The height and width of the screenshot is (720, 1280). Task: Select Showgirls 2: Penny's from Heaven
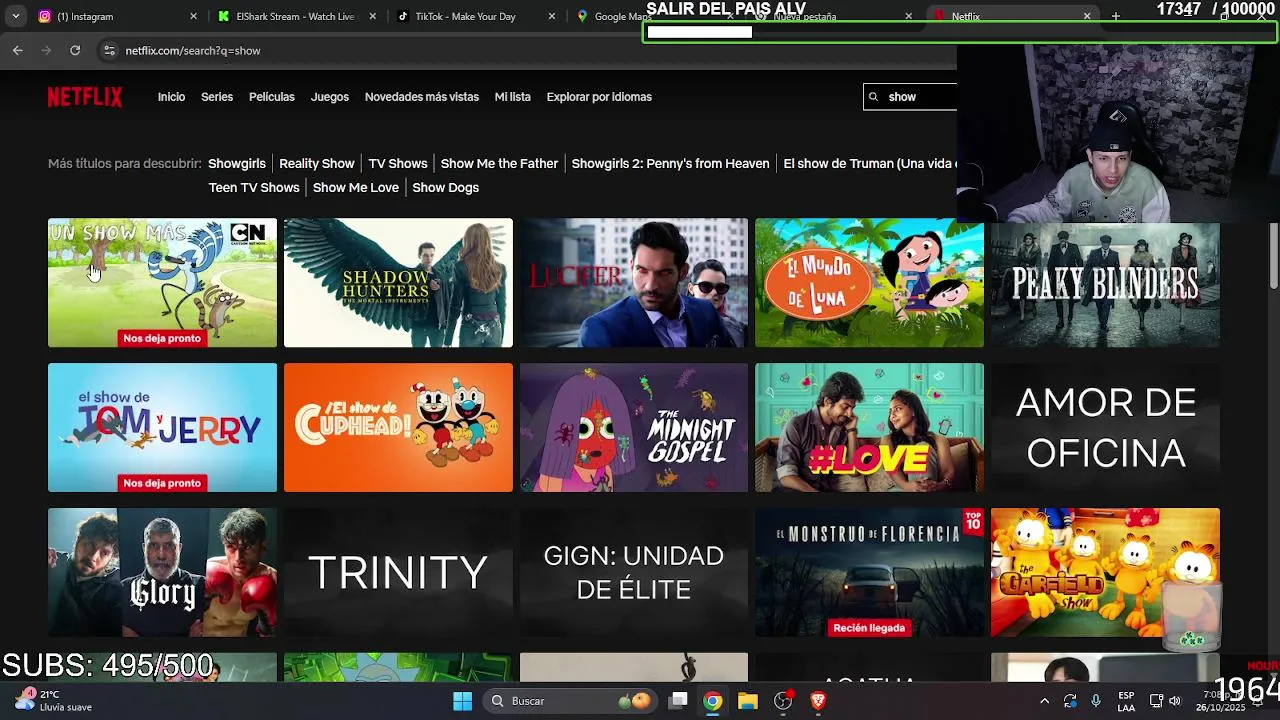[x=671, y=163]
